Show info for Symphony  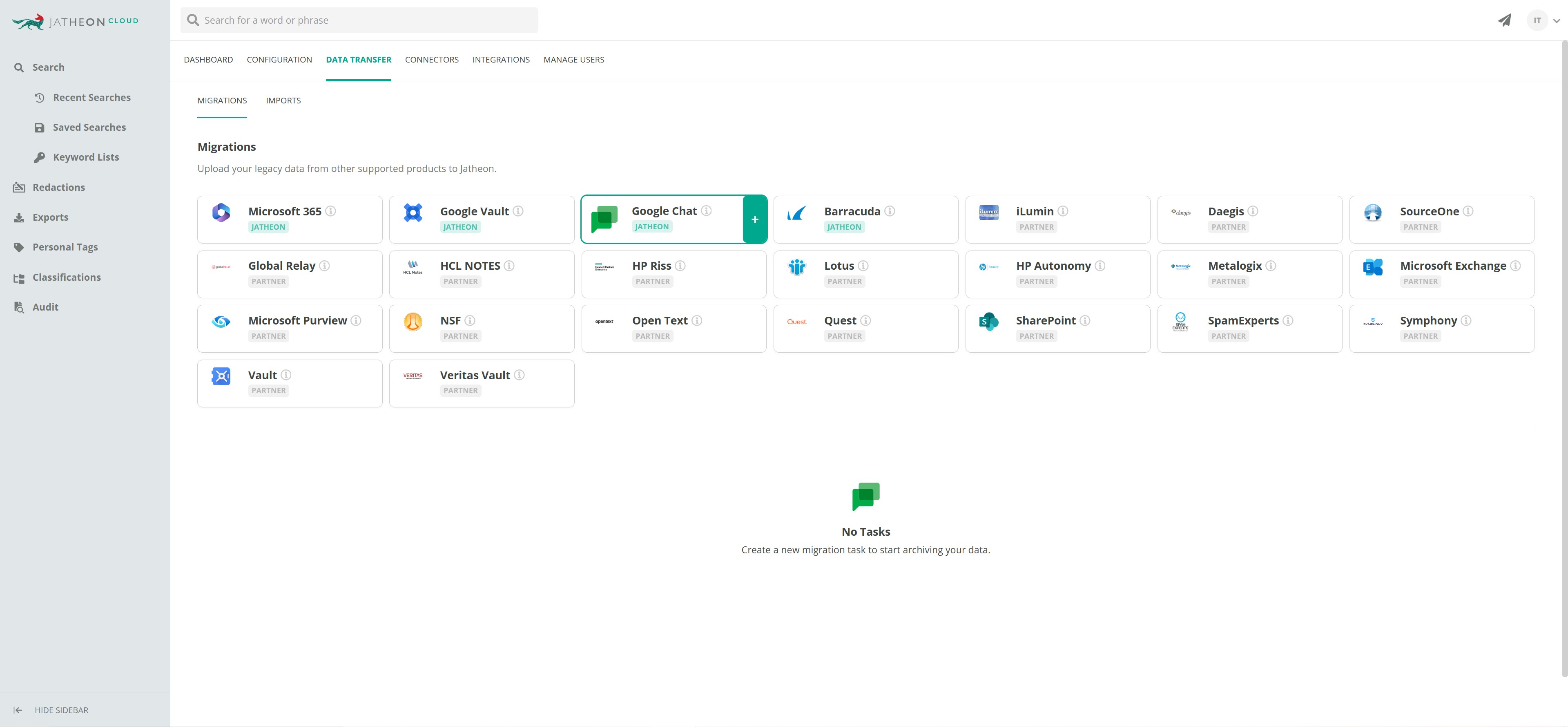(1466, 321)
